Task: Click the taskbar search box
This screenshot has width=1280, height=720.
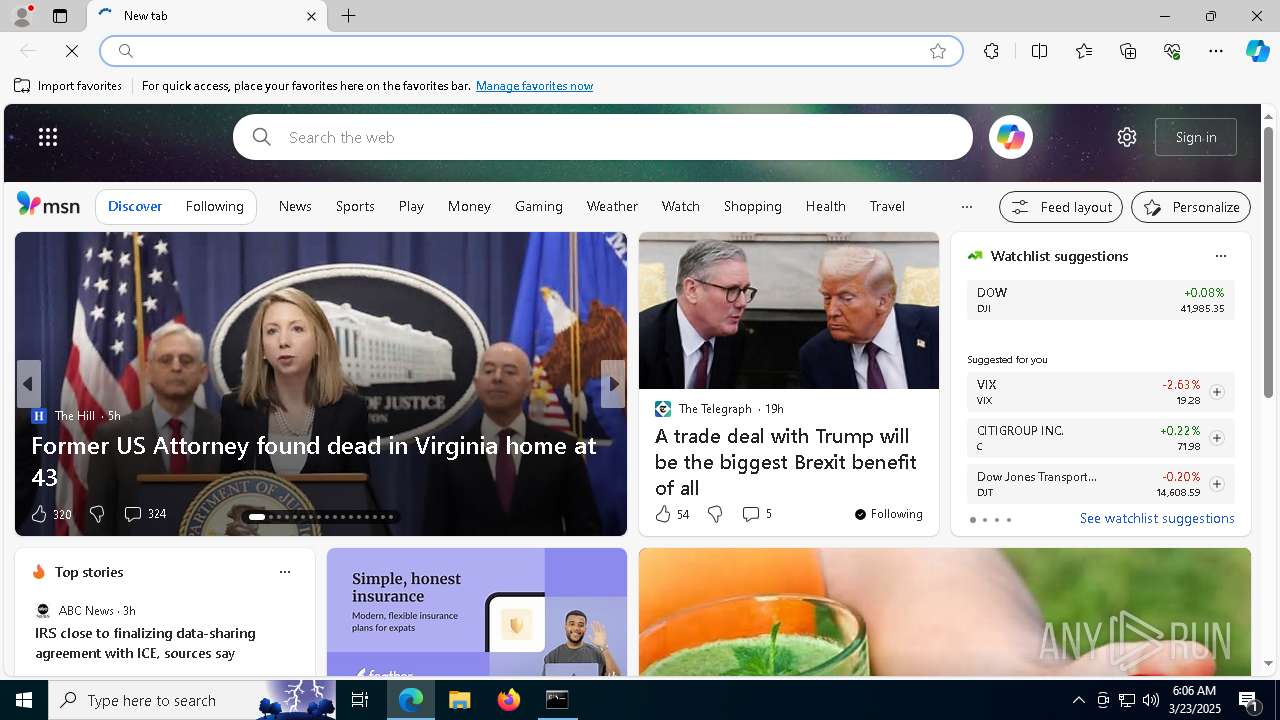Action: pos(192,700)
